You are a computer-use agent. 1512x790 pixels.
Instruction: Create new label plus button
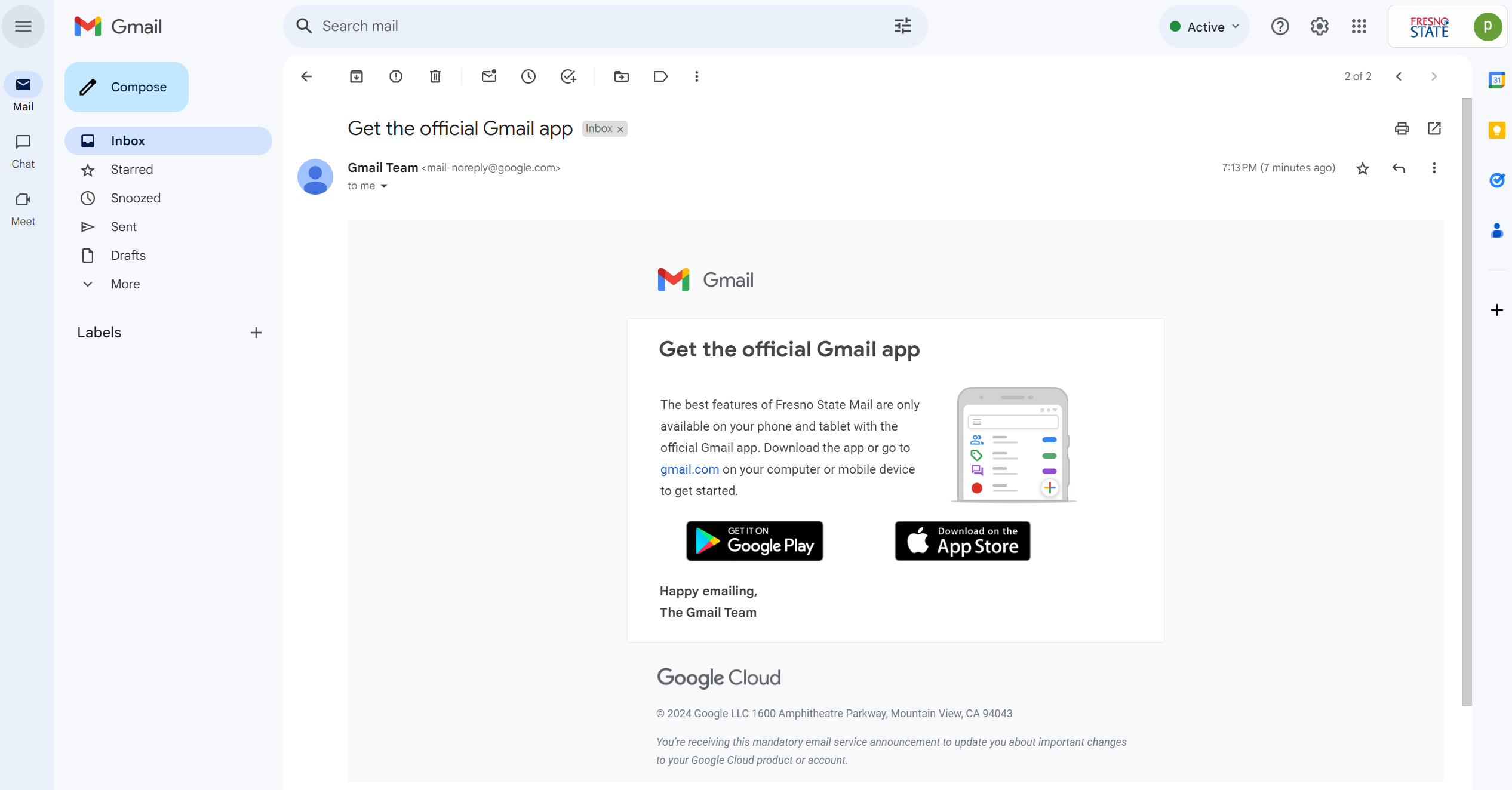[x=256, y=333]
